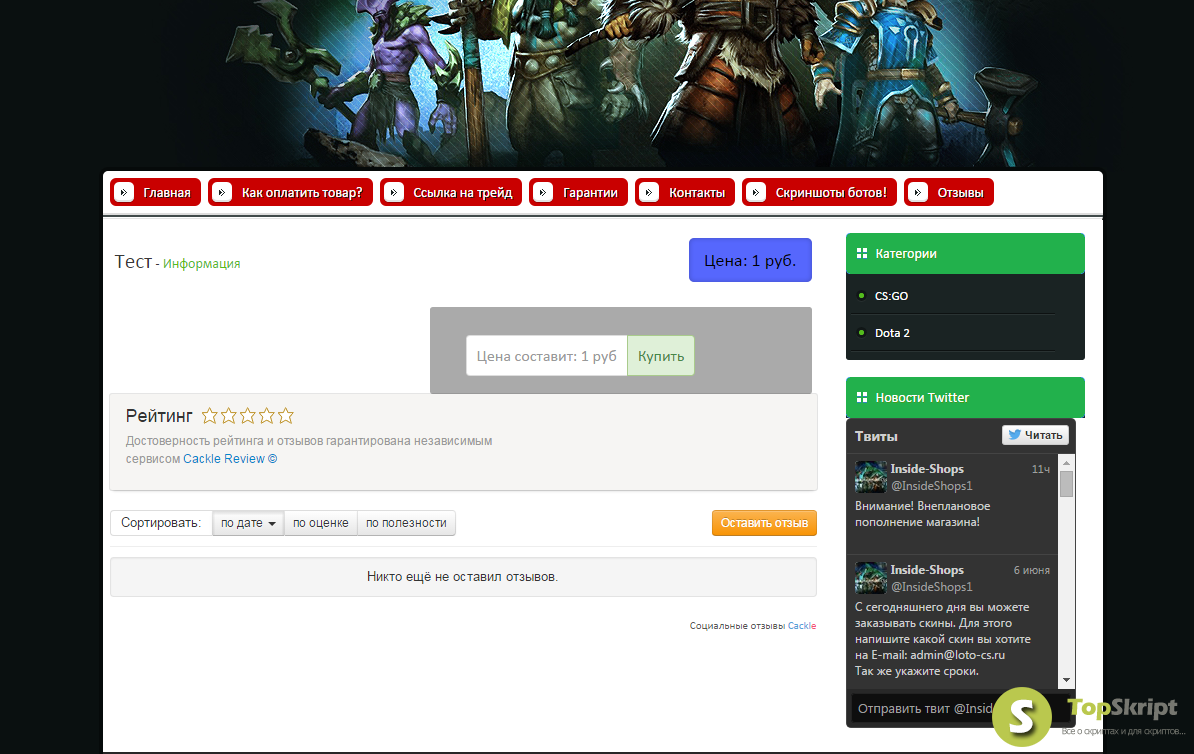
Task: Rate with the fourth star
Action: pyautogui.click(x=267, y=416)
